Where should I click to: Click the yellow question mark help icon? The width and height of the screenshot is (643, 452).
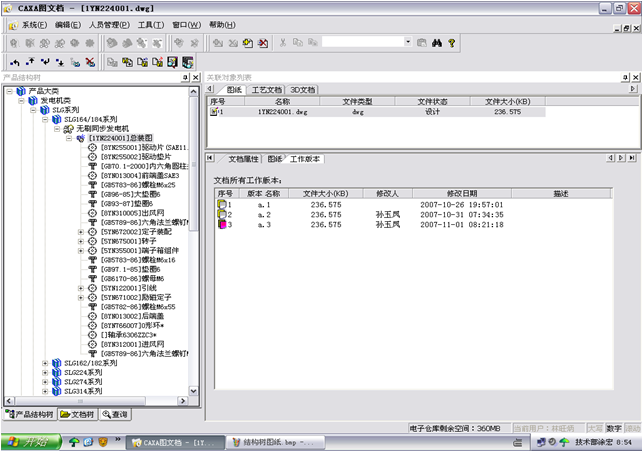click(x=452, y=43)
